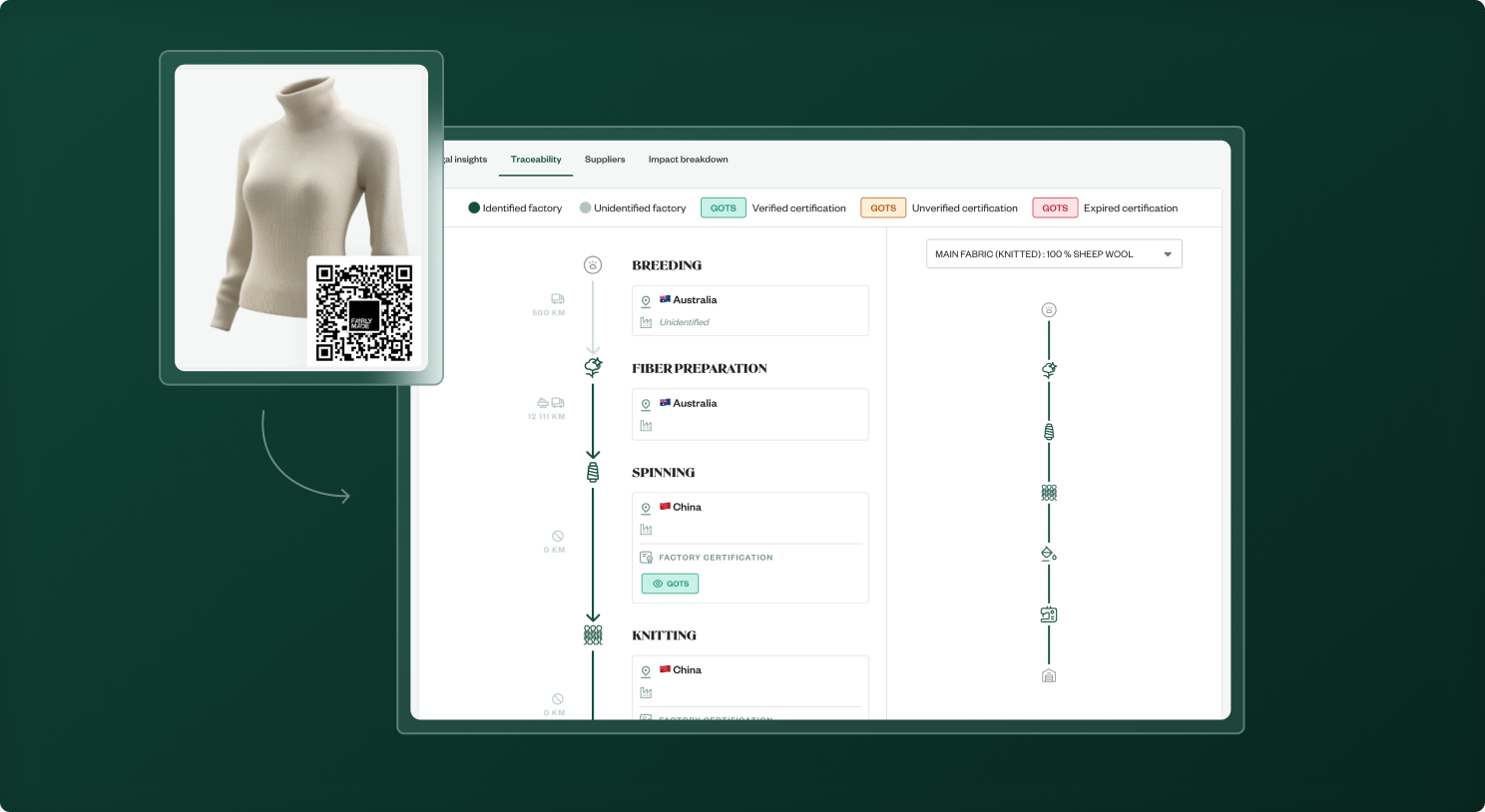Click the turtleneck sweater product image
Viewport: 1485px width, 812px height.
click(x=309, y=204)
